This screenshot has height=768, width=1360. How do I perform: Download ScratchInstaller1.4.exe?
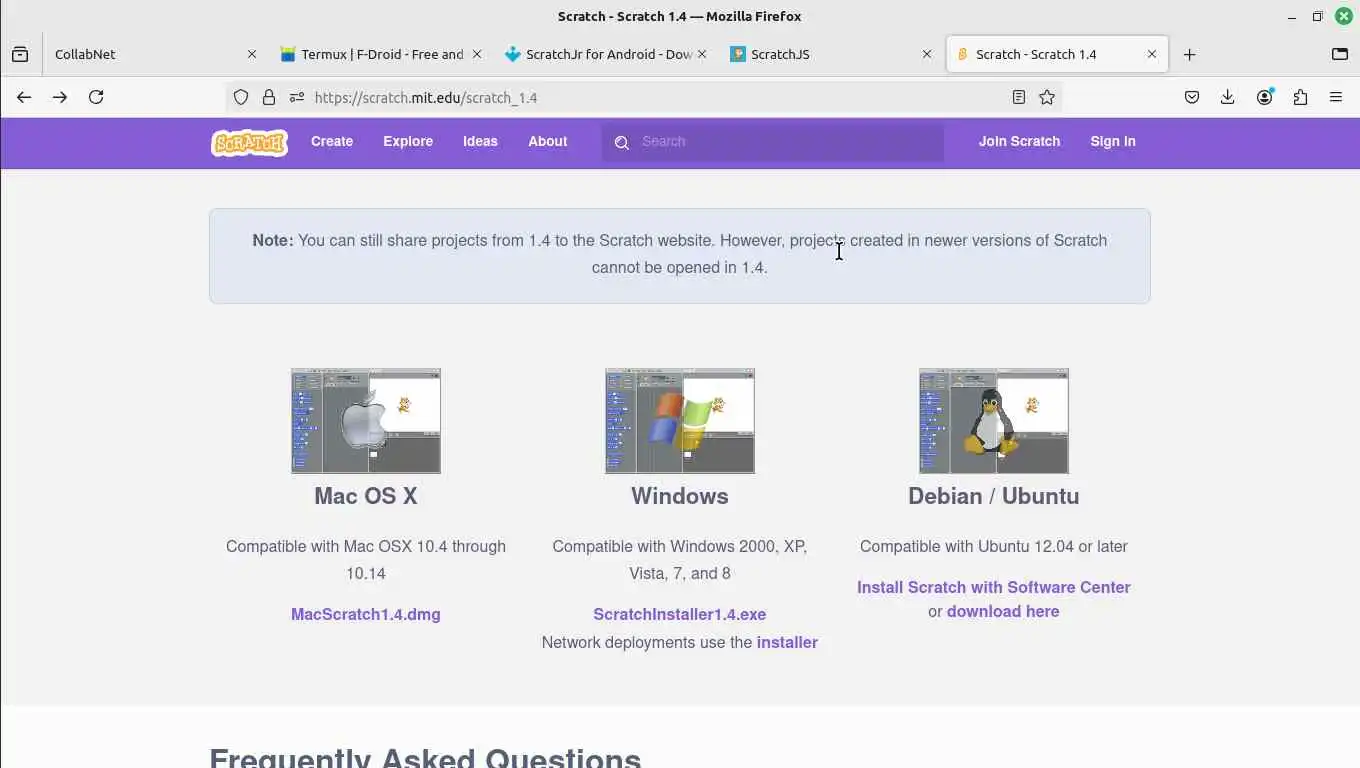(x=680, y=615)
